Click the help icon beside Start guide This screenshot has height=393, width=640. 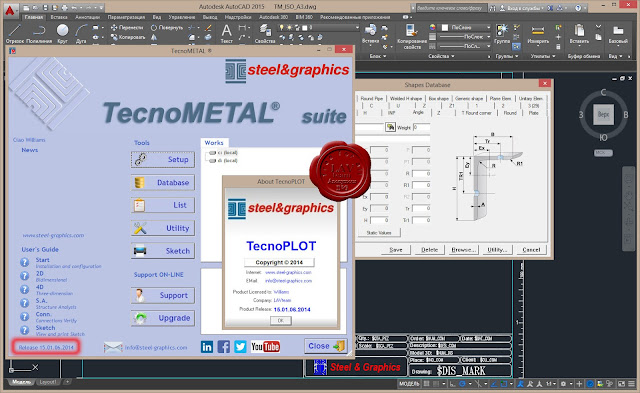(x=24, y=262)
